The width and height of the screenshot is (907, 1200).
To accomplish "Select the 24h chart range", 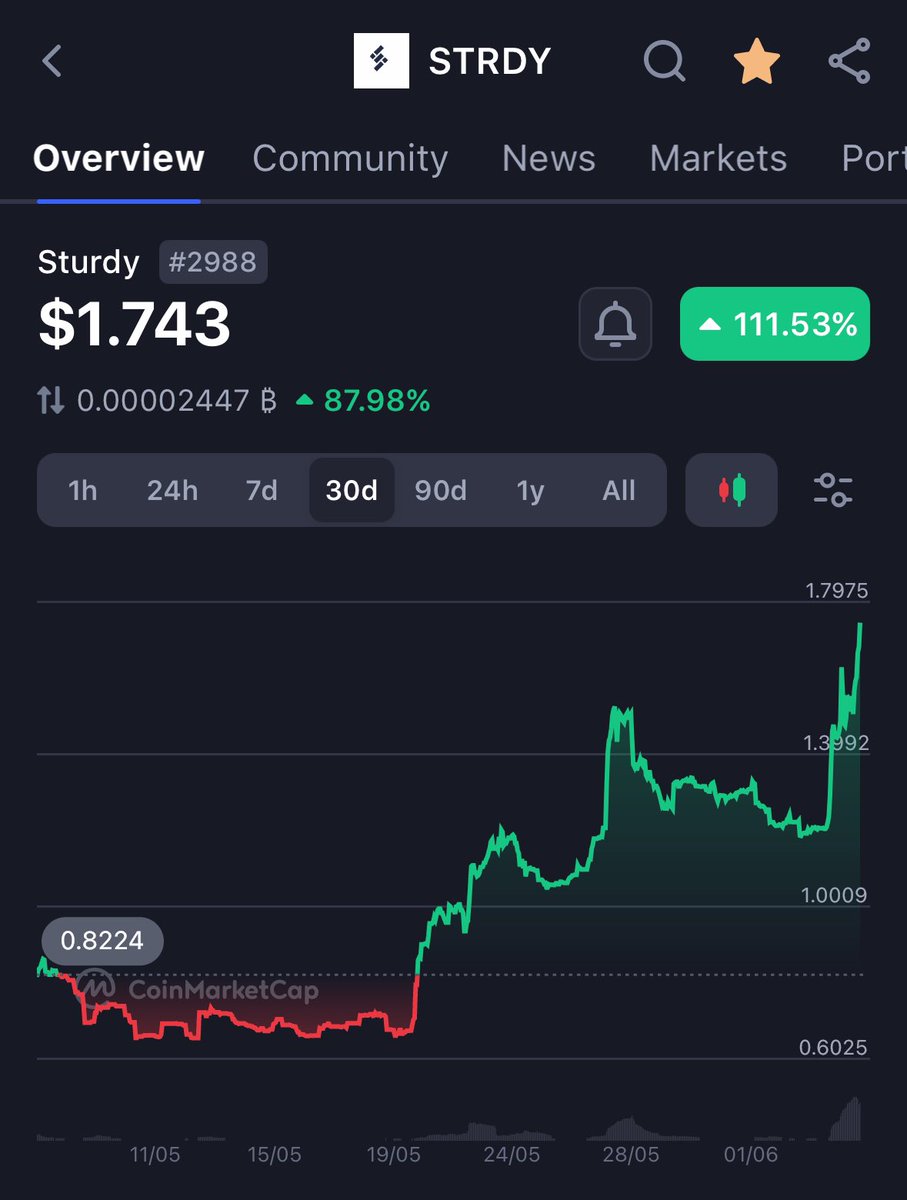I will point(172,490).
